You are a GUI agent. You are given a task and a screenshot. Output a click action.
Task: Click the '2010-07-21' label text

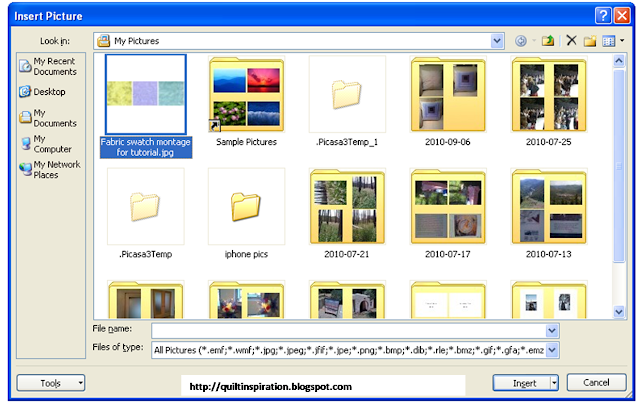(347, 254)
